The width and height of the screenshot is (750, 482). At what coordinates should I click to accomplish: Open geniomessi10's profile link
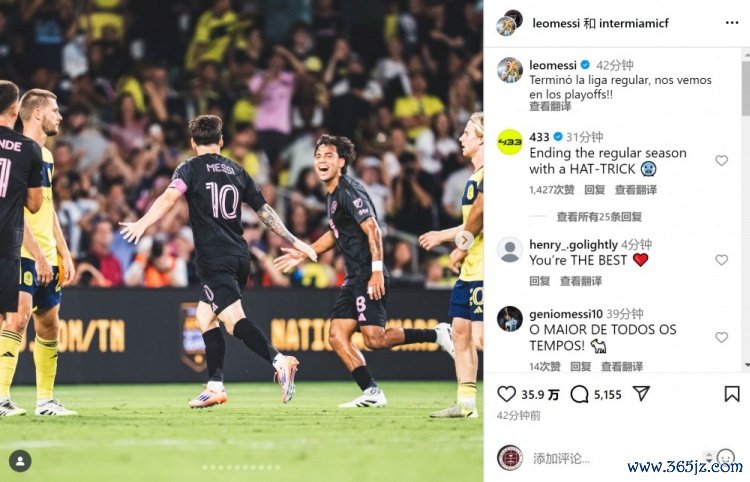tap(566, 314)
